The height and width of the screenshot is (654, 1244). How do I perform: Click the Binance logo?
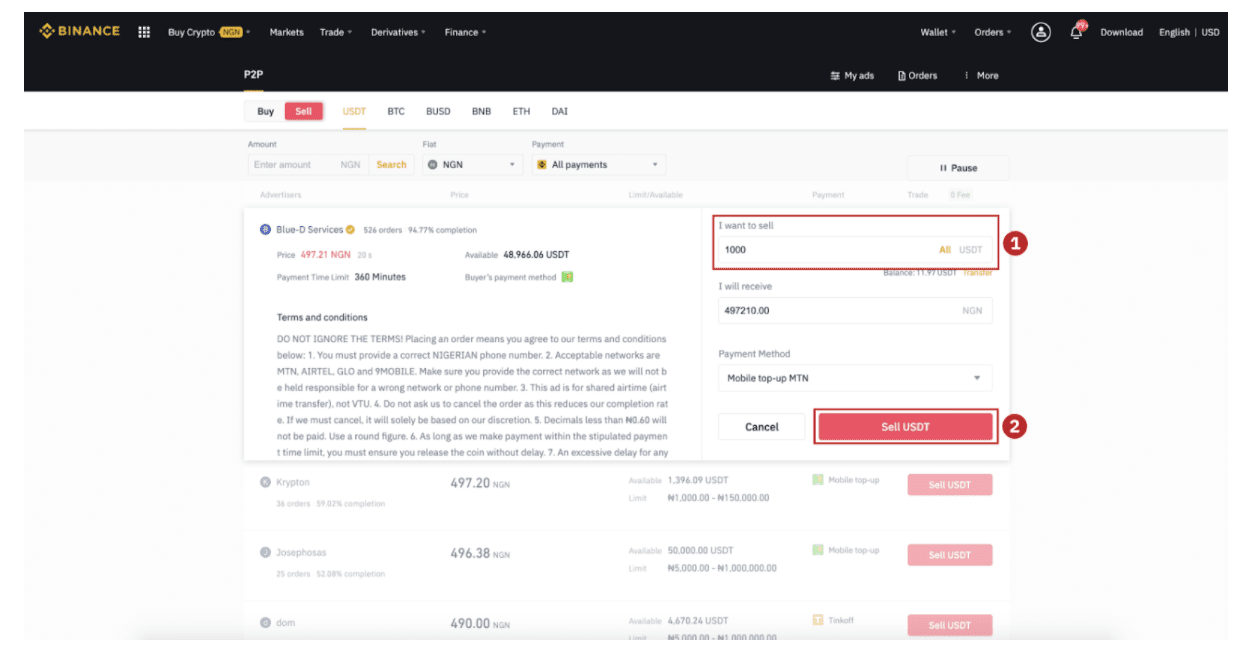click(79, 31)
